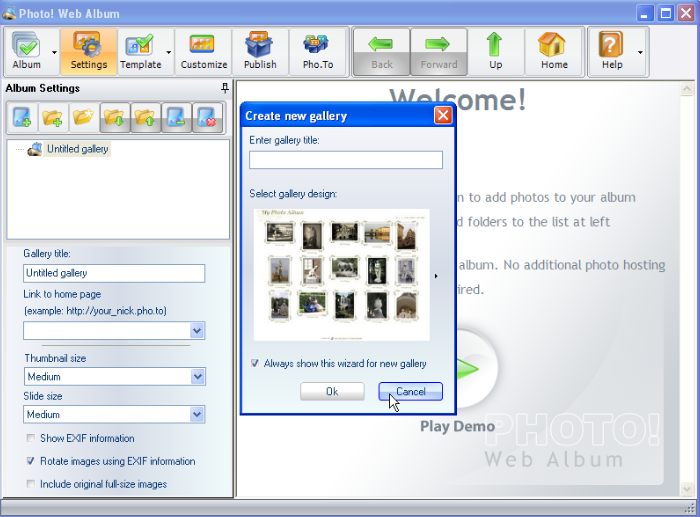
Task: Click the Gallery title input field
Action: (114, 273)
